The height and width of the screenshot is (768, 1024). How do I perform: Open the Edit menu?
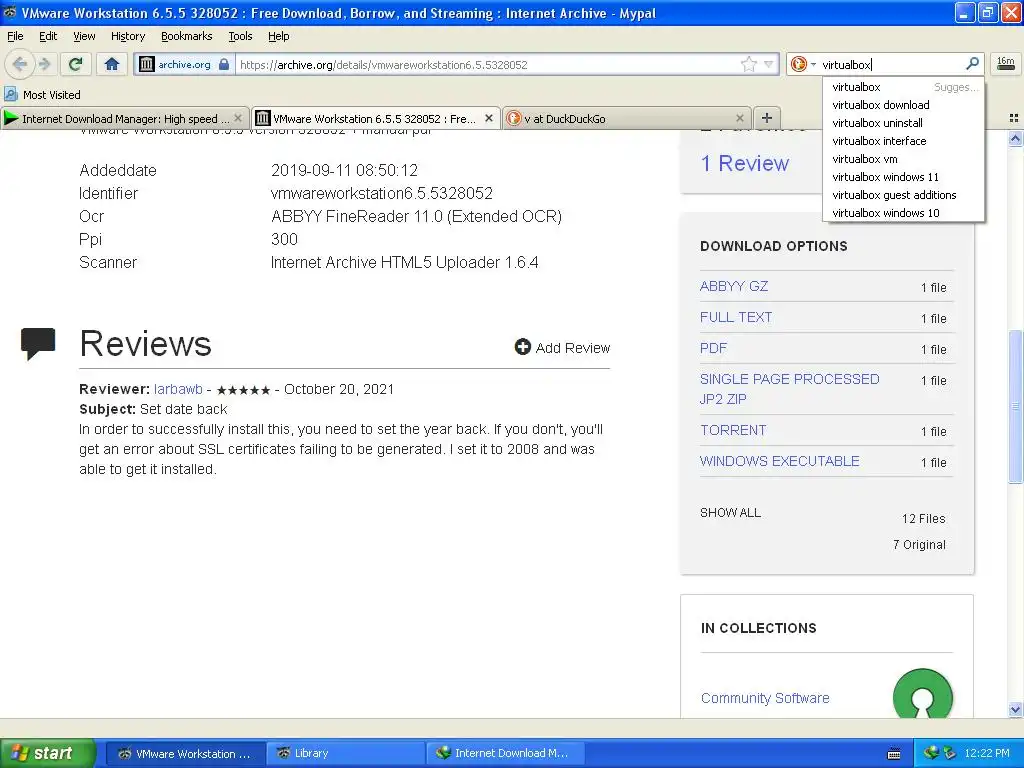click(x=48, y=36)
